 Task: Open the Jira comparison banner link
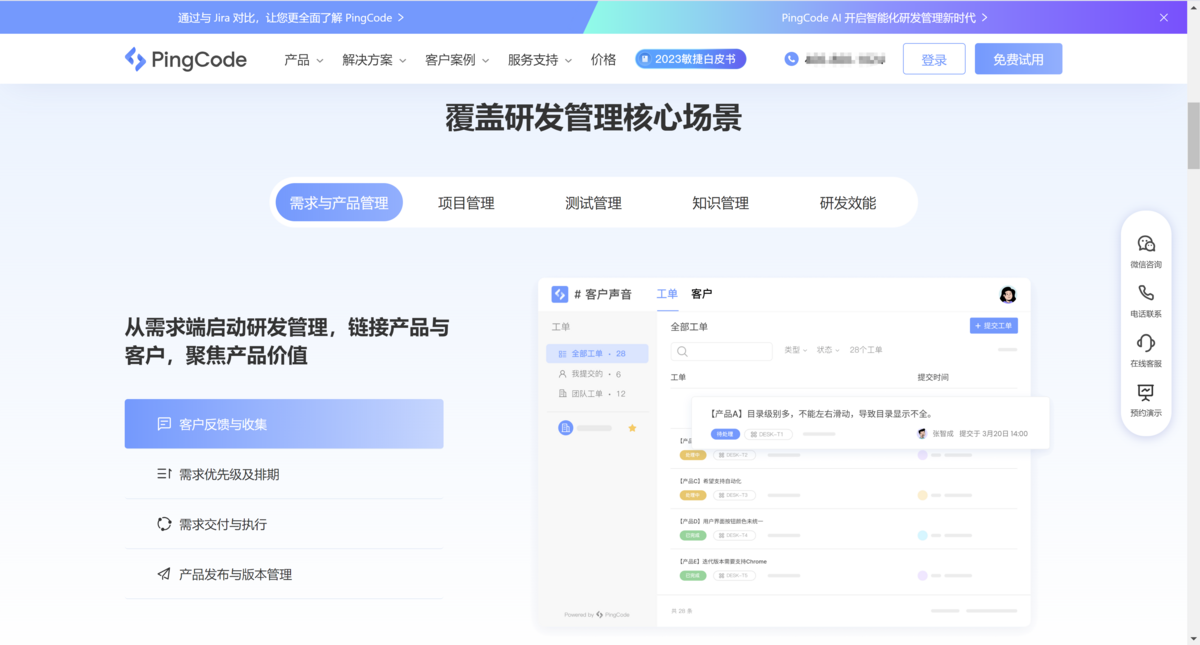pos(291,17)
